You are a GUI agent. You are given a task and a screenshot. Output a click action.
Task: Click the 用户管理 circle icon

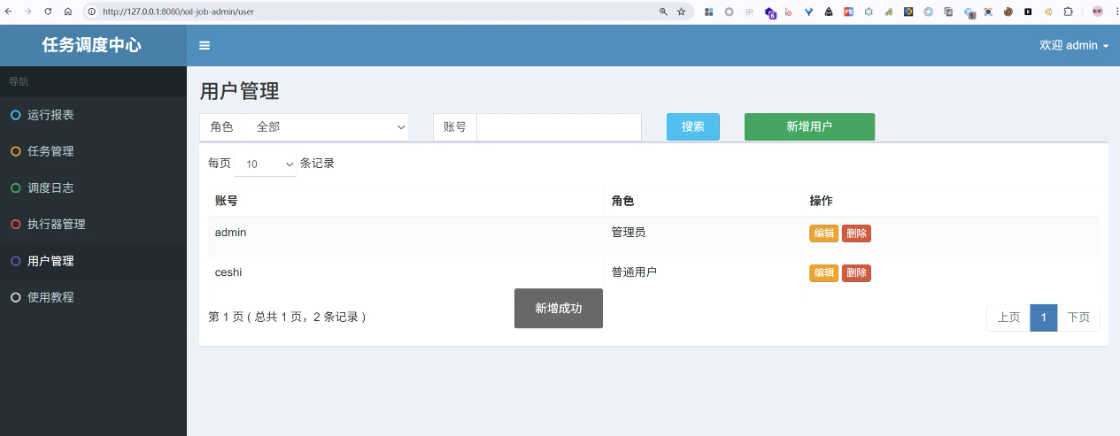coord(15,261)
